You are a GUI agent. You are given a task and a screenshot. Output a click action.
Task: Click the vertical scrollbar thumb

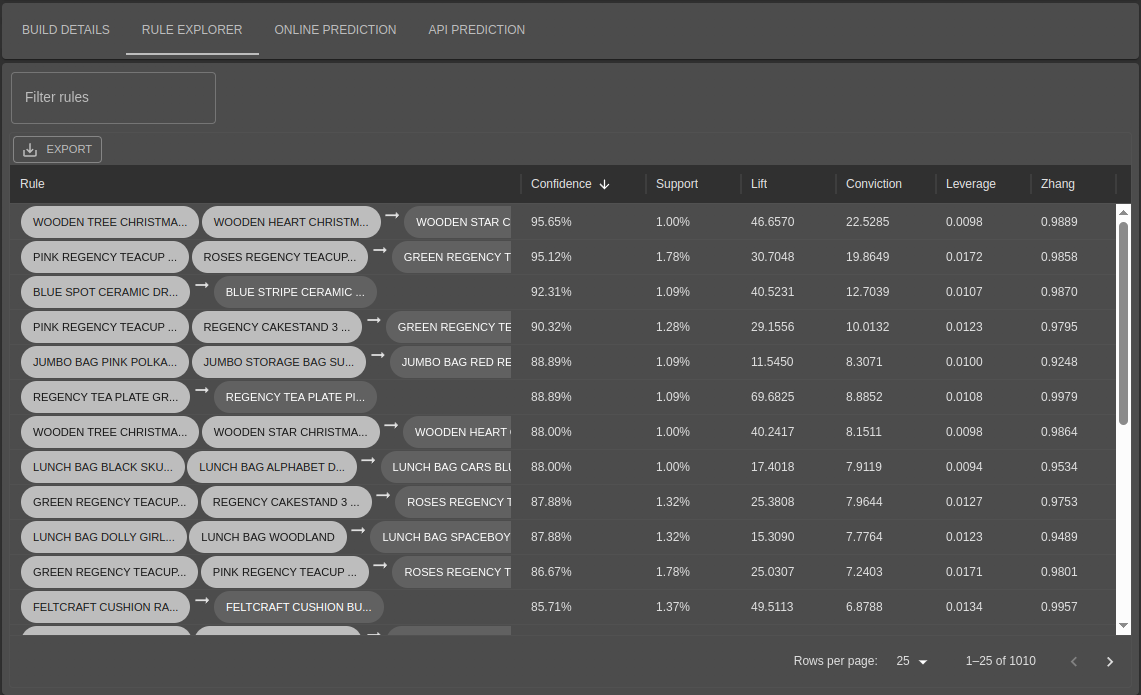click(1124, 324)
